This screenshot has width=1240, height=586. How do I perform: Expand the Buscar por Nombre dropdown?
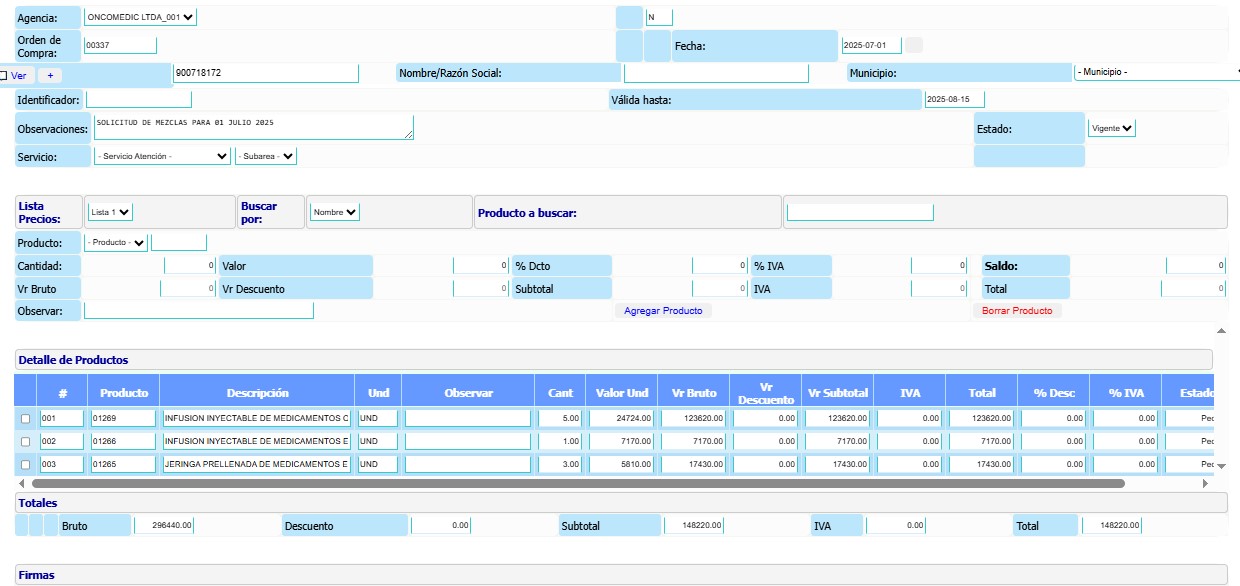pyautogui.click(x=334, y=212)
